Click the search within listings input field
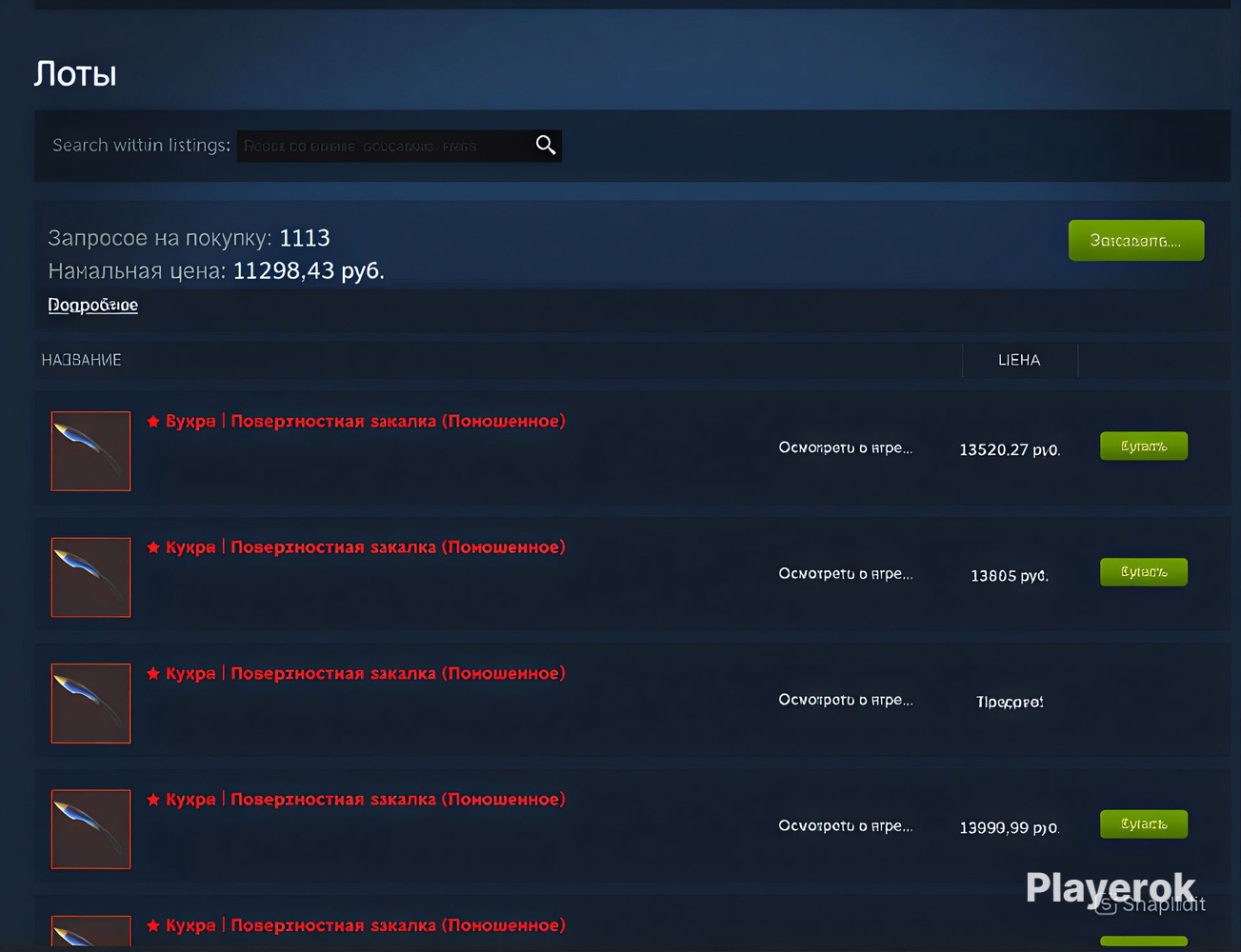This screenshot has width=1241, height=952. tap(384, 146)
